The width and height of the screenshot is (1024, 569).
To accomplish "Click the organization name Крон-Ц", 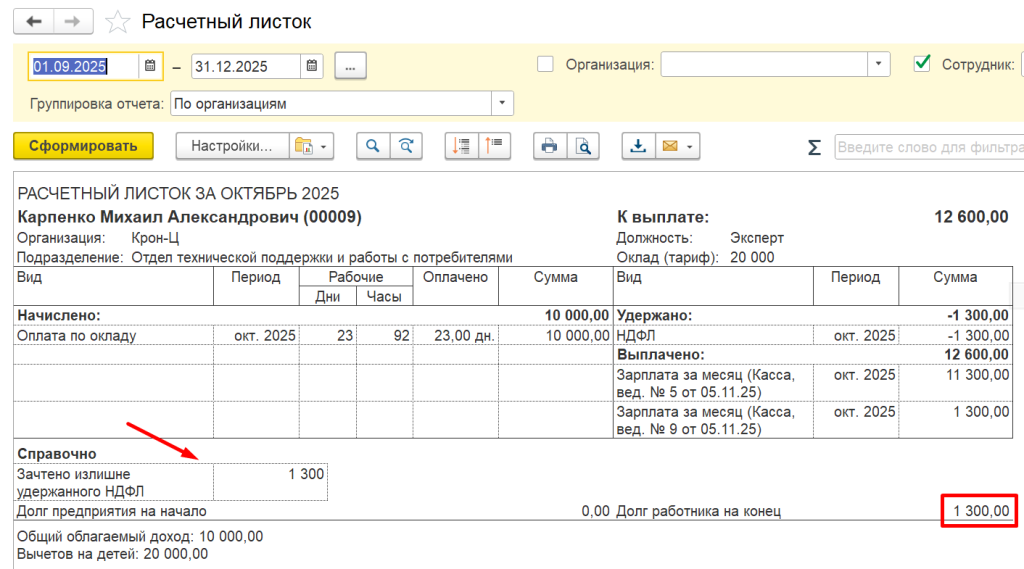I will pos(155,238).
